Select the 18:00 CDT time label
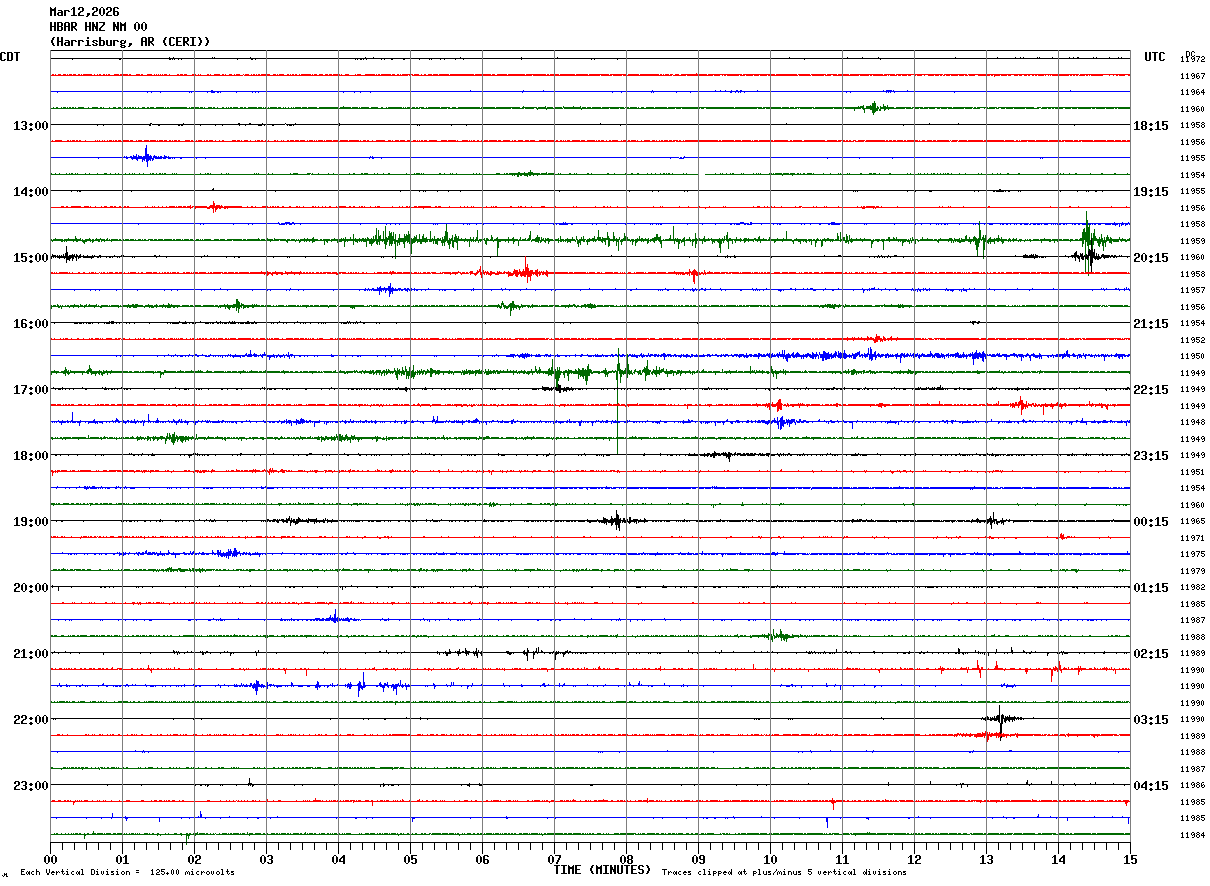The width and height of the screenshot is (1210, 886). point(30,456)
